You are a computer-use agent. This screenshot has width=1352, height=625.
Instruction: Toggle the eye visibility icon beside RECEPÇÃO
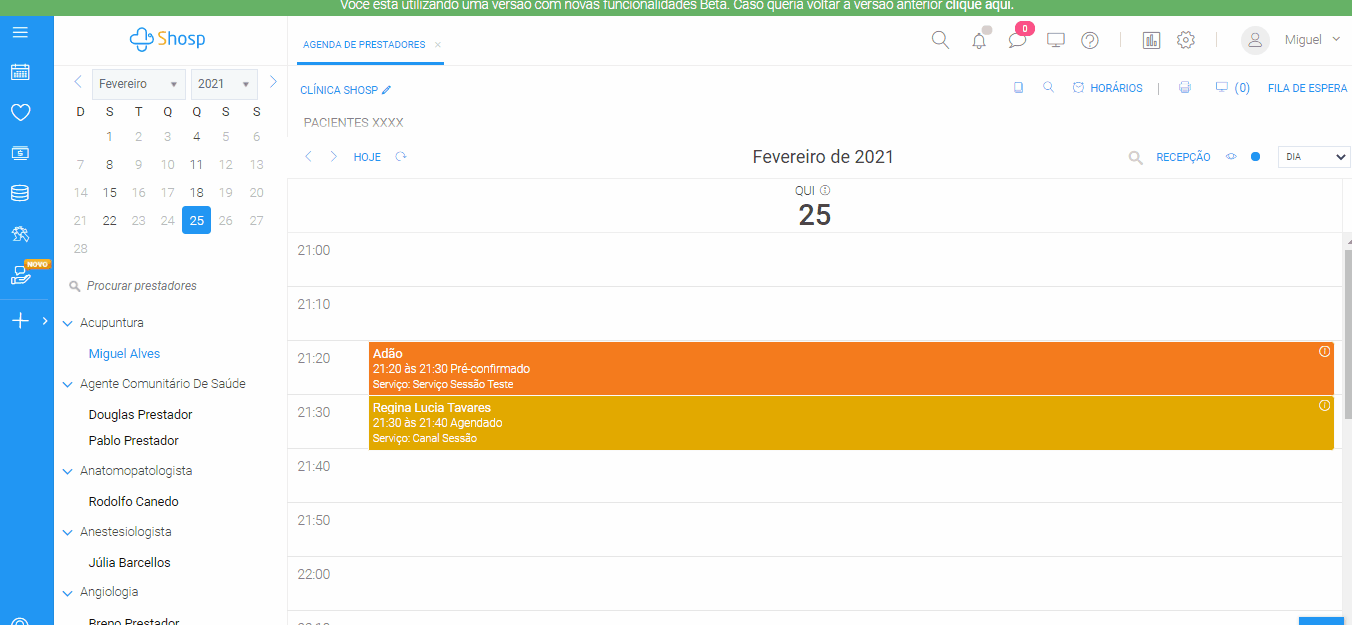1232,157
